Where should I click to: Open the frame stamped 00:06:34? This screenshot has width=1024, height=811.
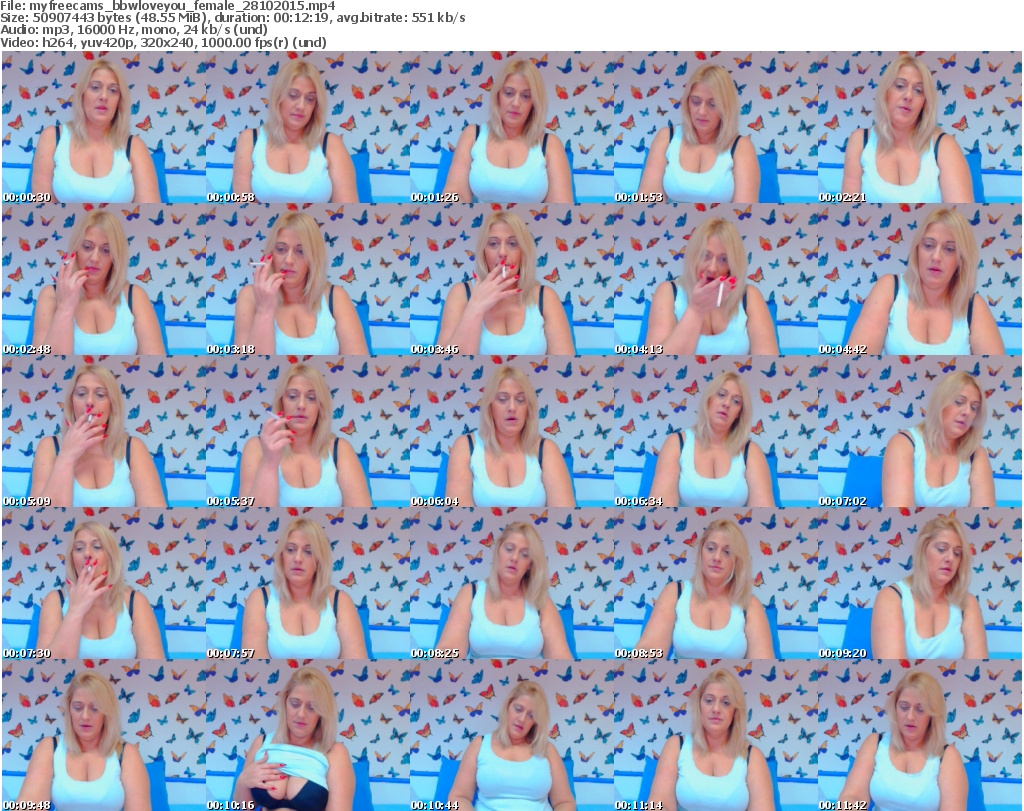point(715,432)
